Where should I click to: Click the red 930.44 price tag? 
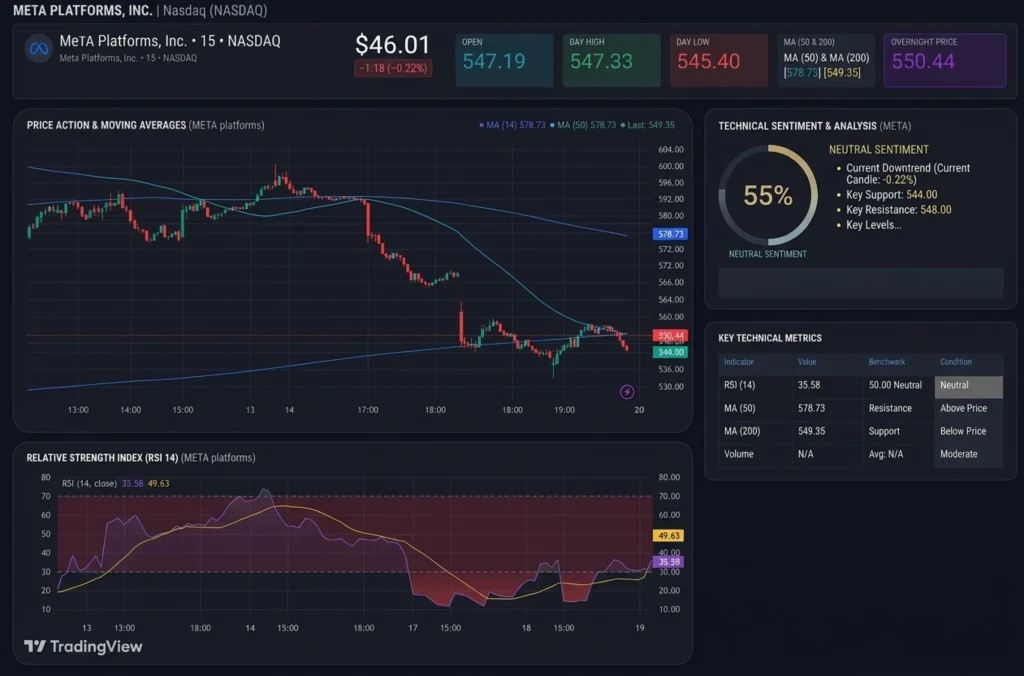[x=670, y=336]
